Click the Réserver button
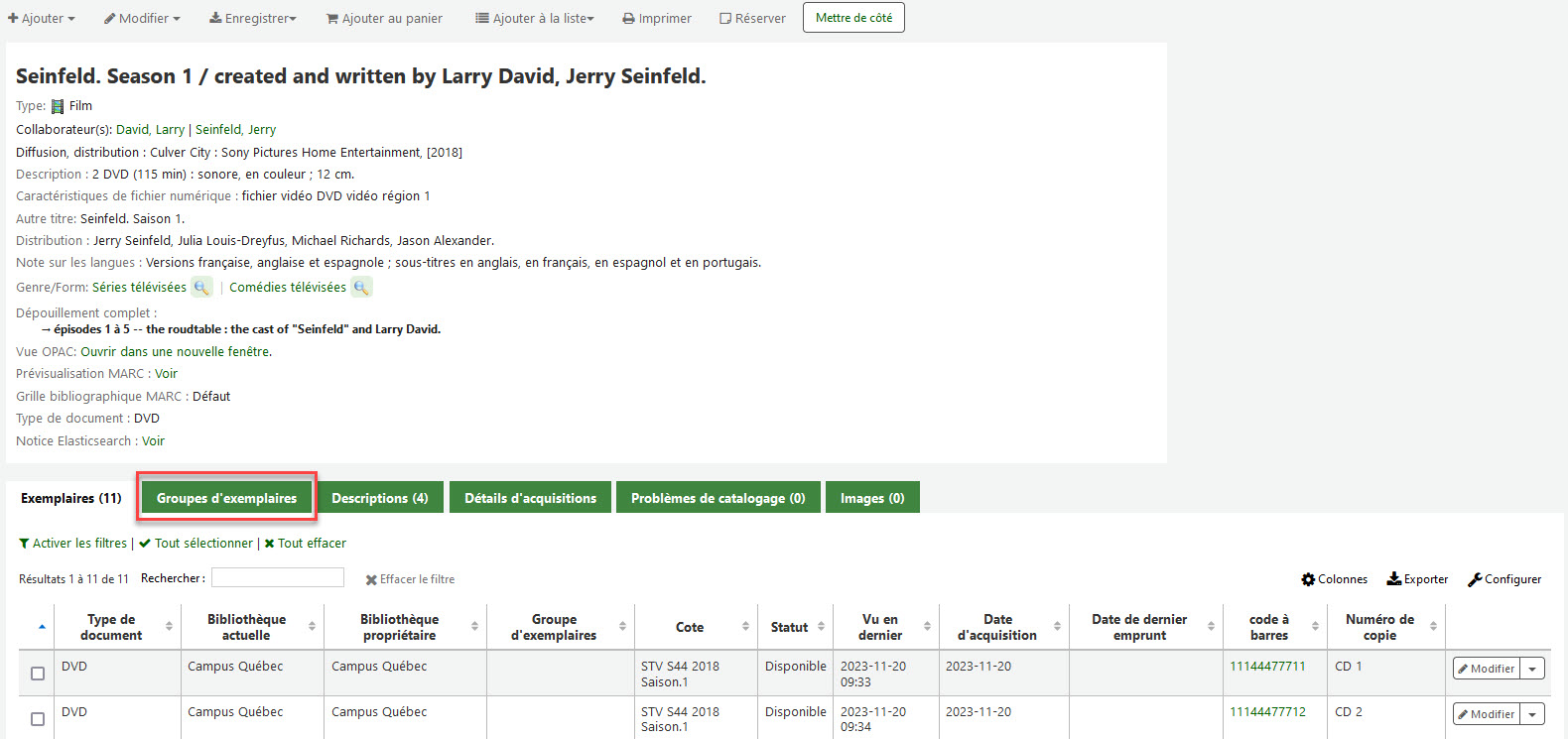The image size is (1568, 739). click(x=752, y=18)
